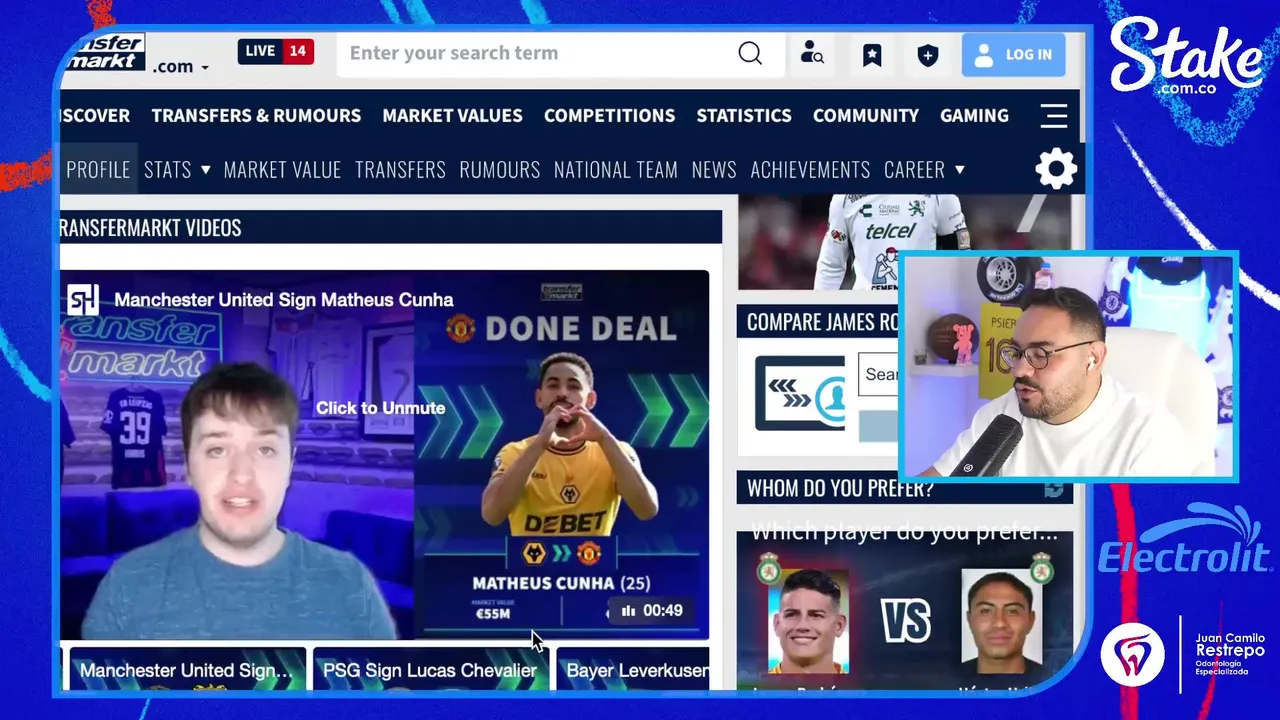Click the compare player search field
This screenshot has height=720, width=1280.
tap(877, 374)
